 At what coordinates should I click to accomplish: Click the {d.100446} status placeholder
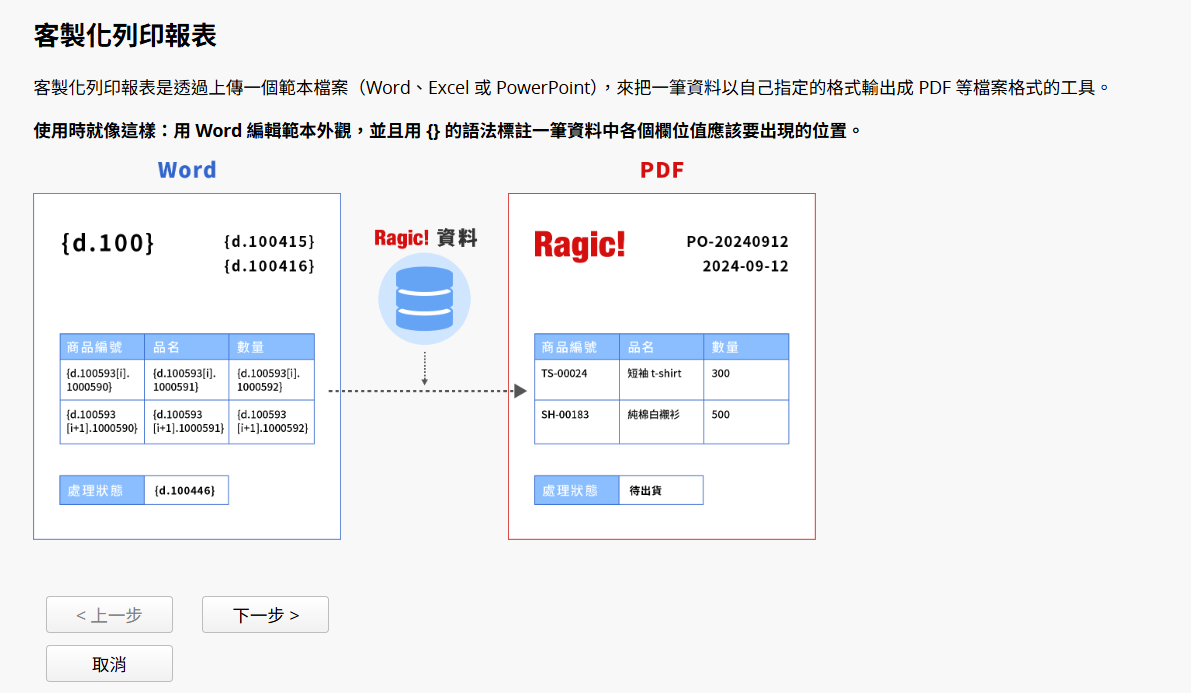click(185, 490)
